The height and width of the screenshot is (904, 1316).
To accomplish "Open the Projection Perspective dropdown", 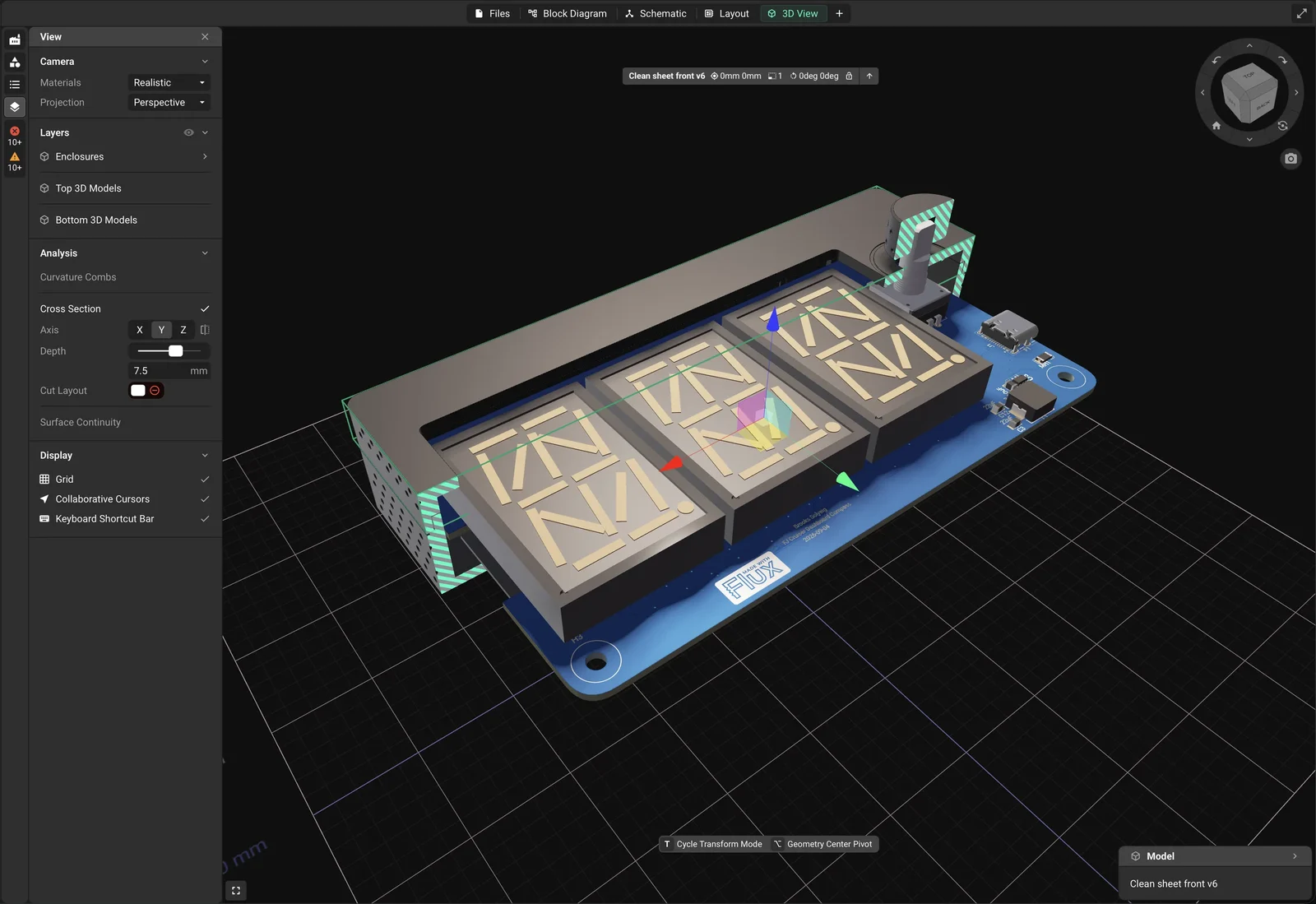I will click(x=169, y=102).
